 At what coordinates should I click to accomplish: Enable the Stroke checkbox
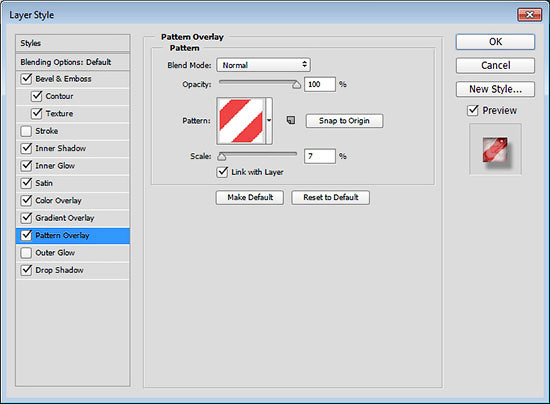26,131
